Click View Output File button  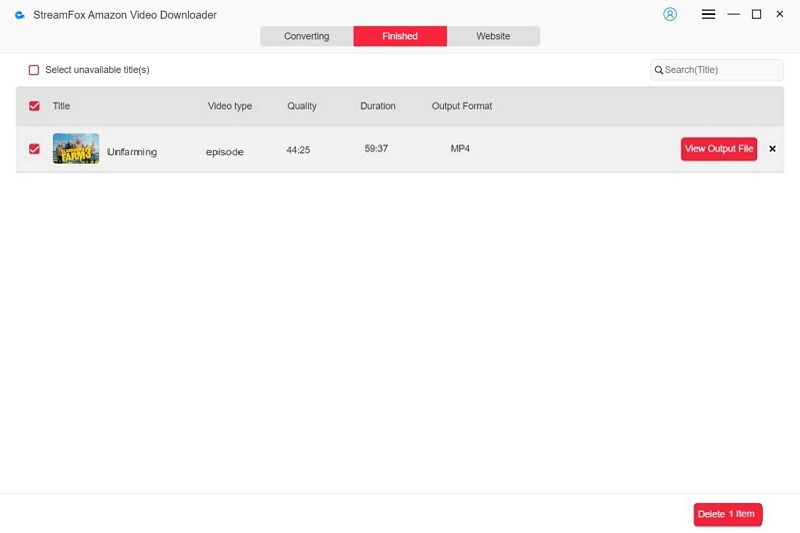[719, 149]
